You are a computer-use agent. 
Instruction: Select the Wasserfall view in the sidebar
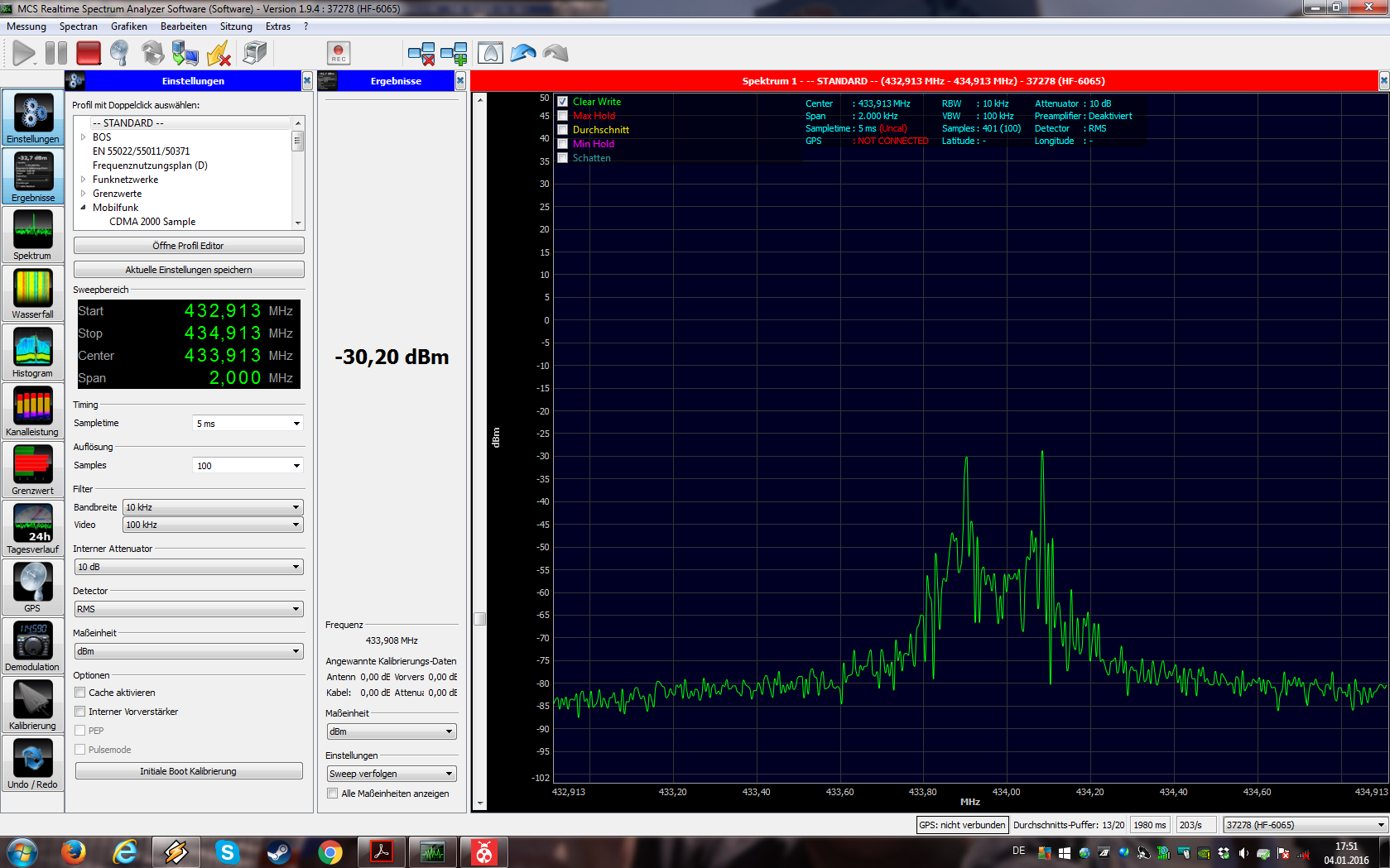coord(33,294)
